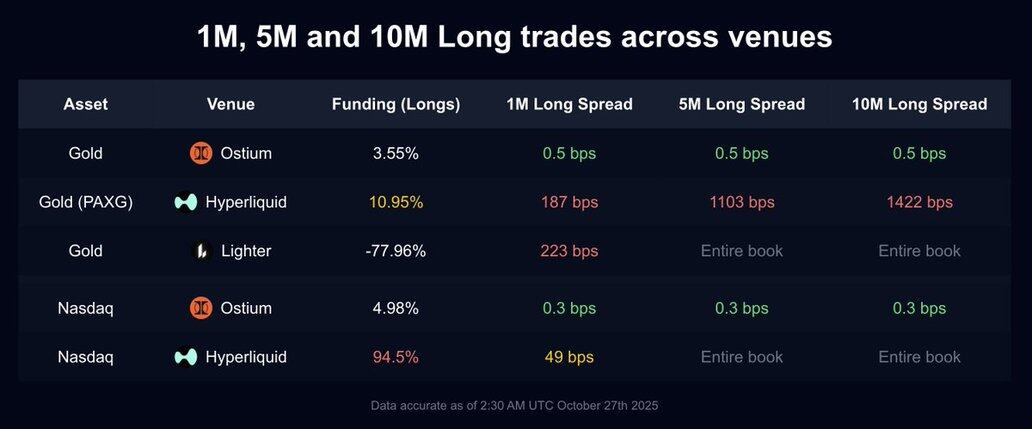Click the 10M Long Spread header
Viewport: 1032px width, 429px height.
919,104
